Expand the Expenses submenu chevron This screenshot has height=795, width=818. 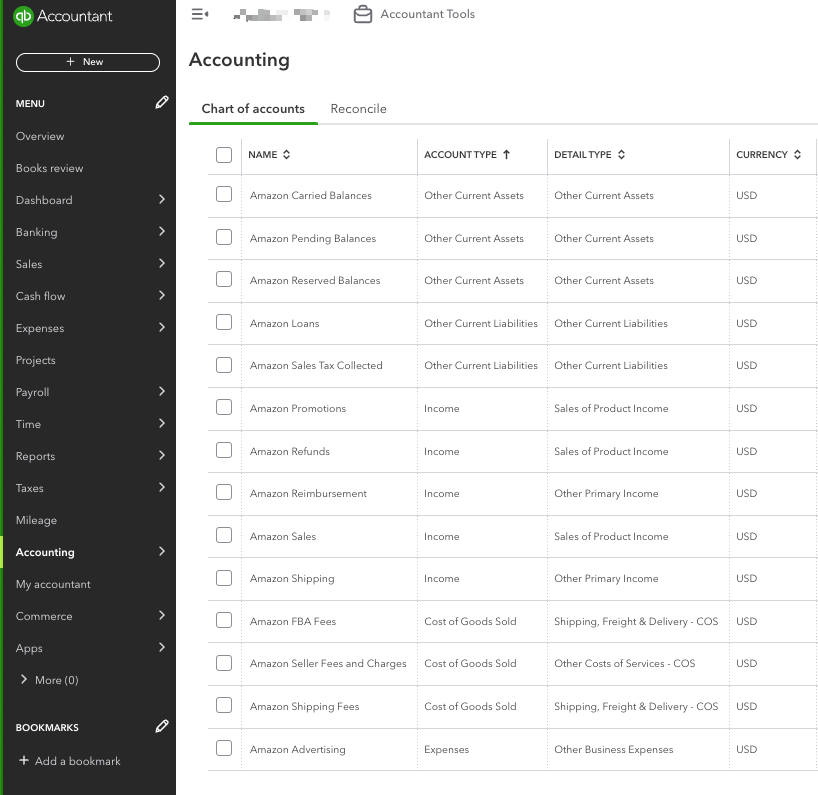pyautogui.click(x=162, y=327)
